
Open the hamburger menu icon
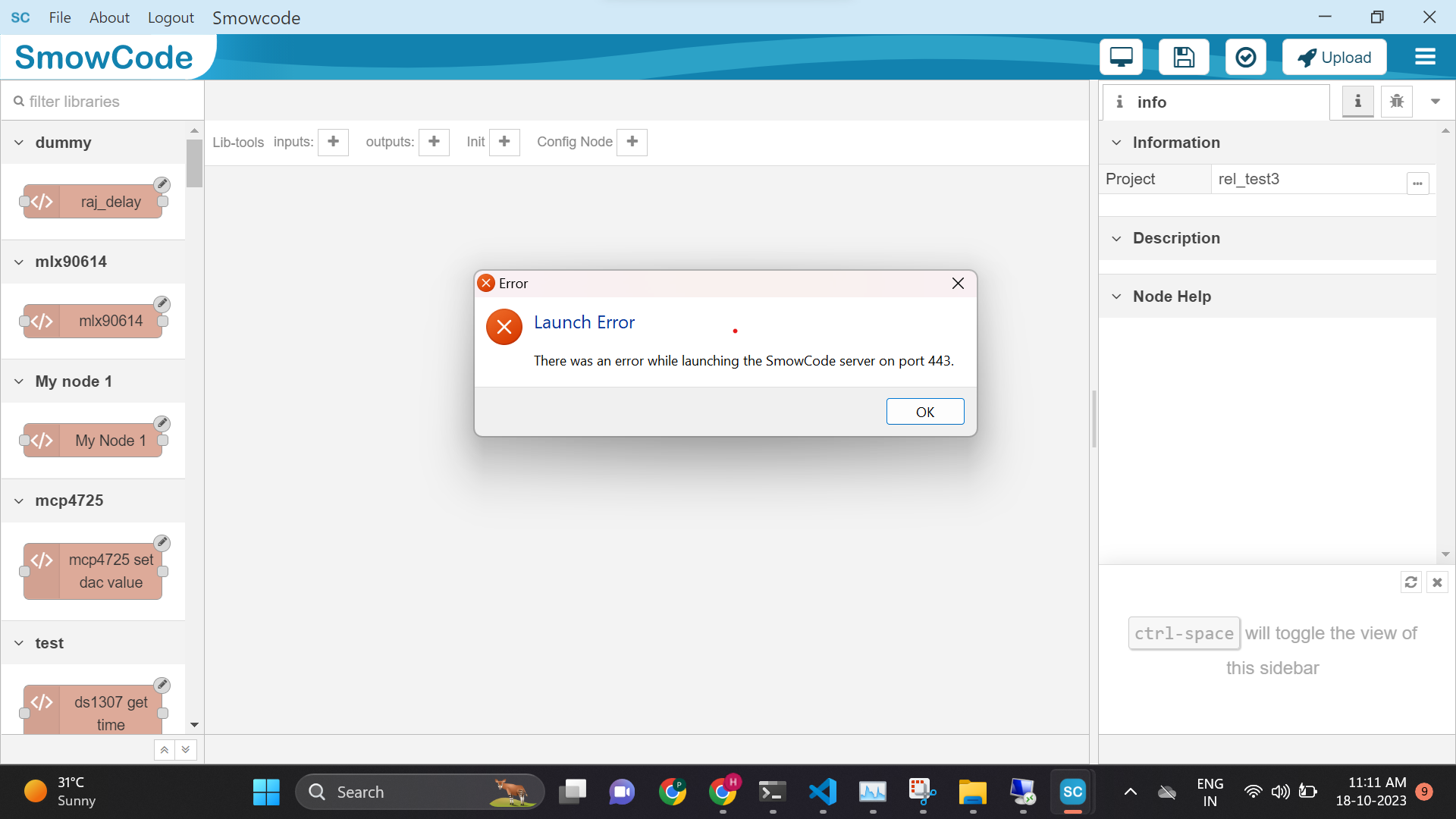point(1425,58)
